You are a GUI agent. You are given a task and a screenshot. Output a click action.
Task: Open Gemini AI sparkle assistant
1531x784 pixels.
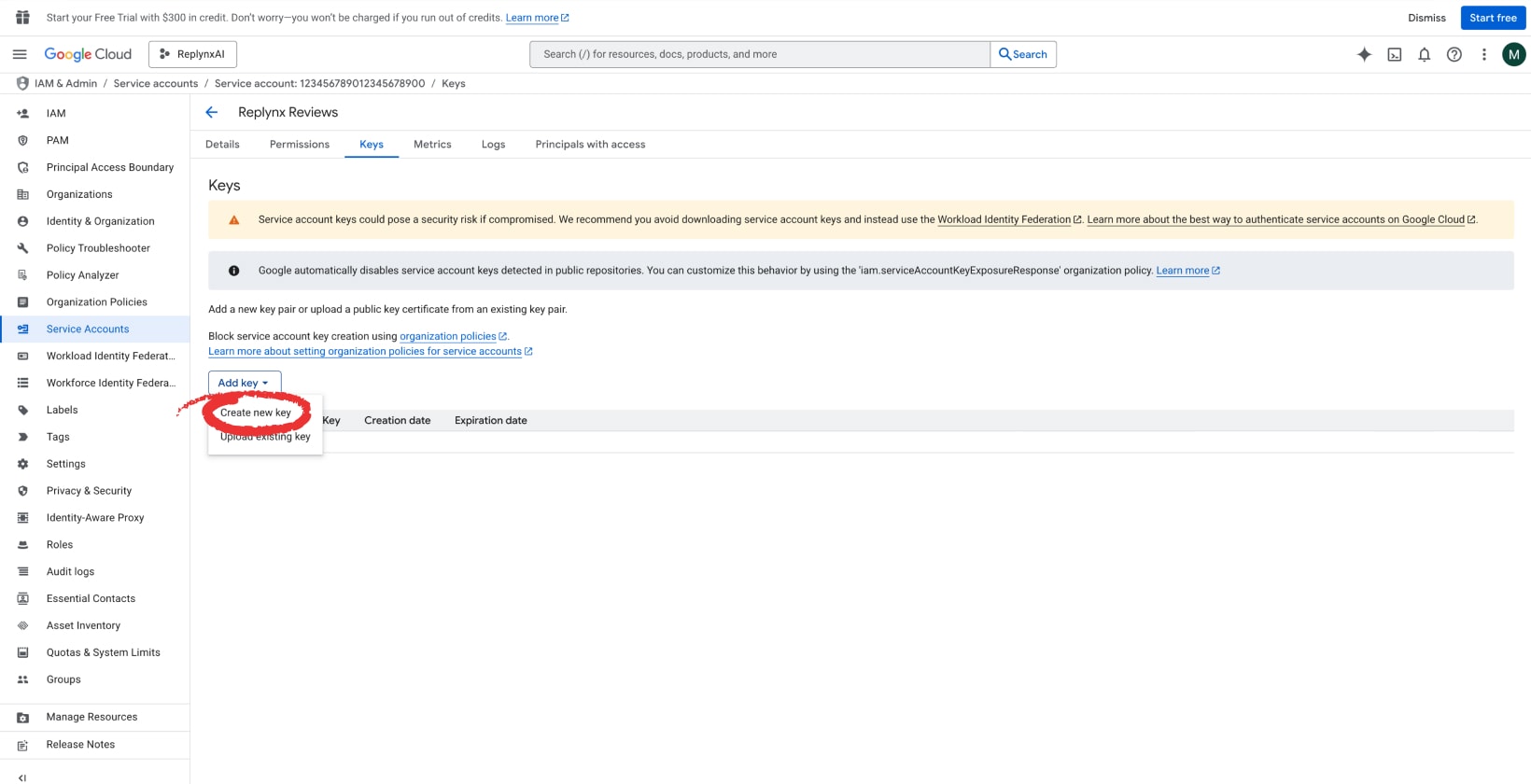1364,54
